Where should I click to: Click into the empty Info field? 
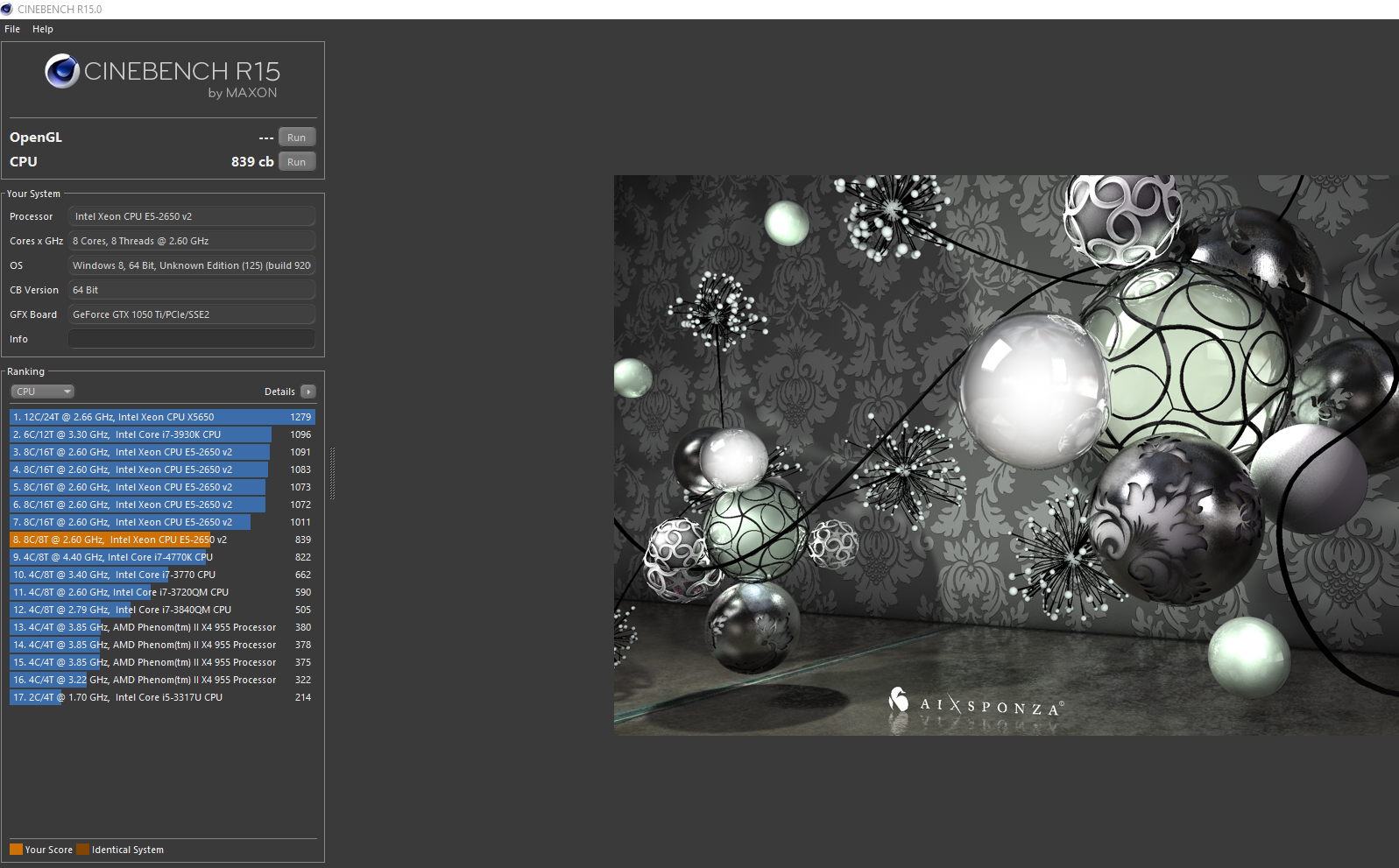click(x=192, y=339)
